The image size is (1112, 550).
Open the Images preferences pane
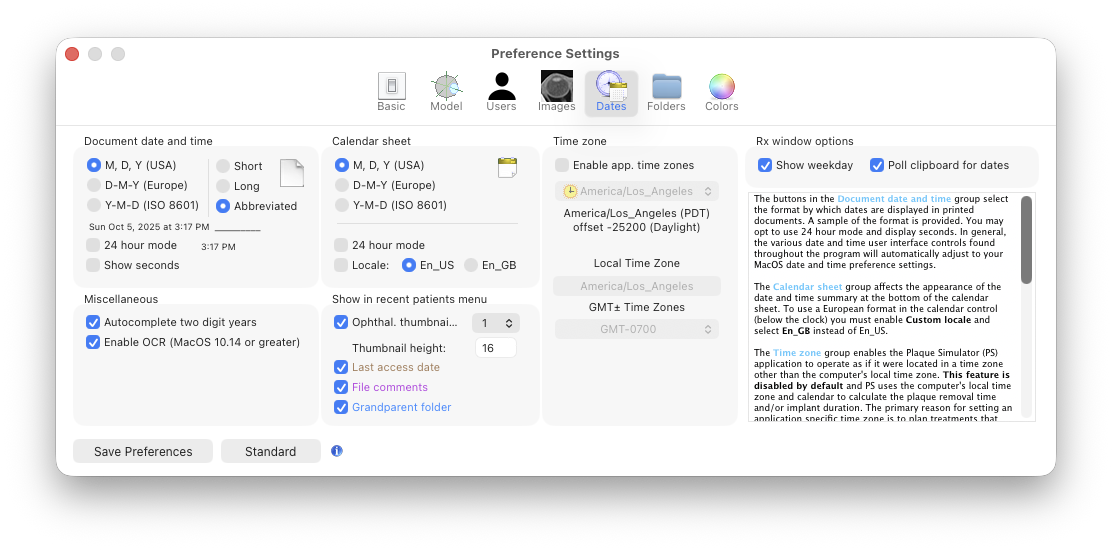tap(556, 92)
